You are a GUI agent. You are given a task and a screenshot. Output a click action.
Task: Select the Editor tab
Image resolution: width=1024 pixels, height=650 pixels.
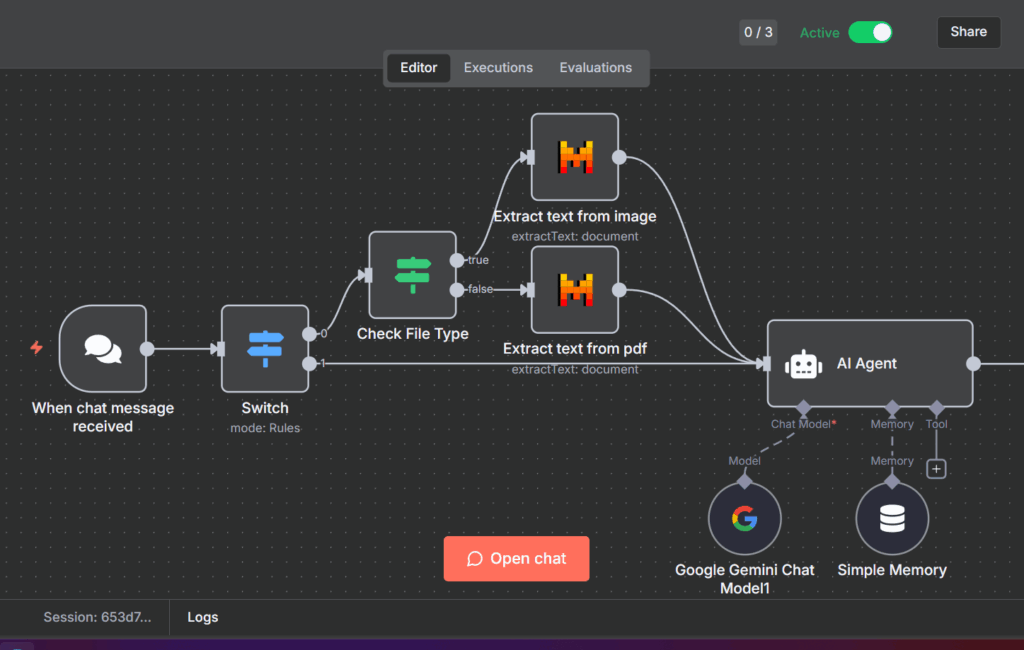coord(418,68)
